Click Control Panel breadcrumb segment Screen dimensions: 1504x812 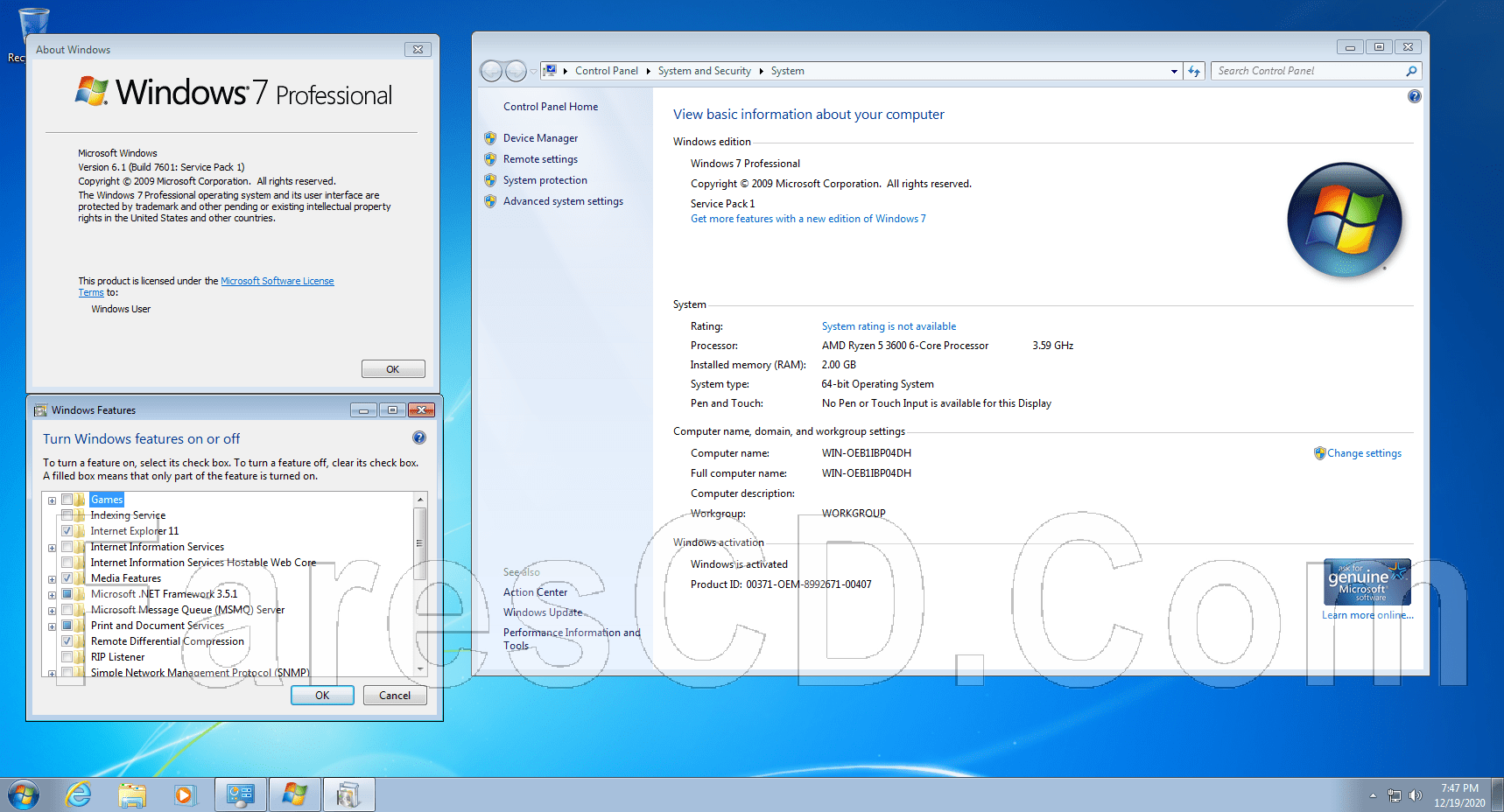click(606, 71)
